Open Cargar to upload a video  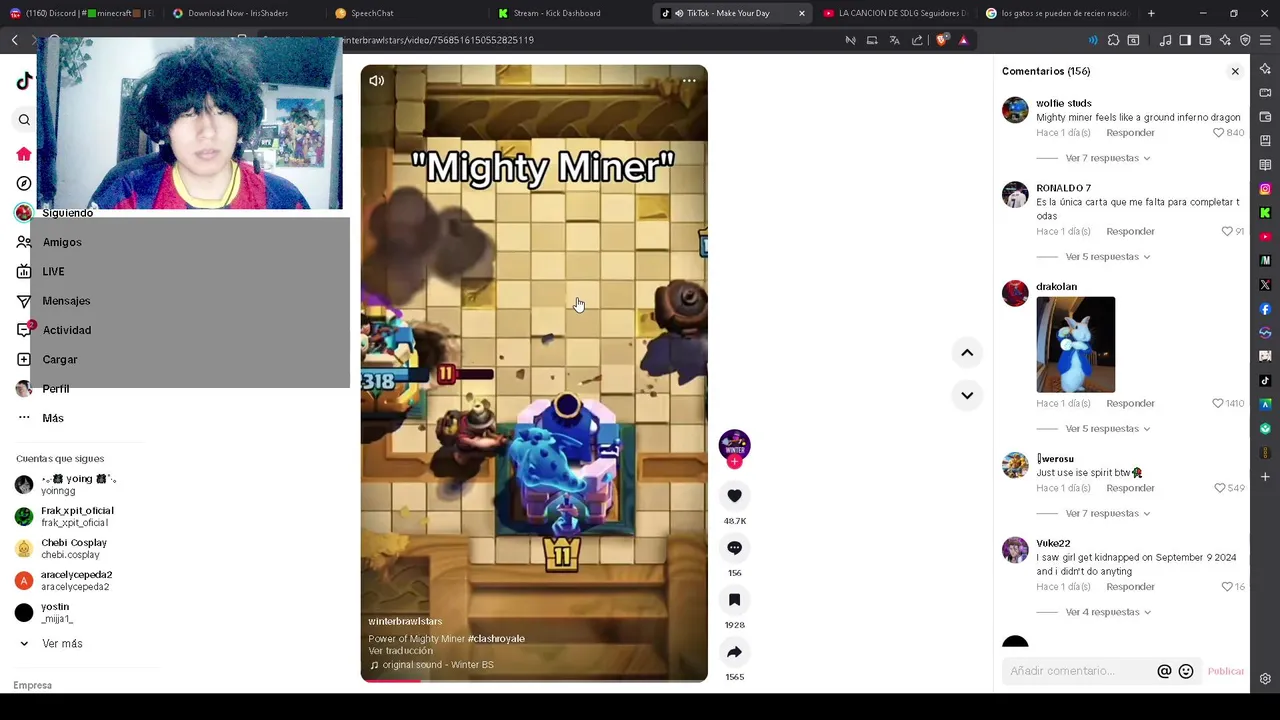coord(60,360)
